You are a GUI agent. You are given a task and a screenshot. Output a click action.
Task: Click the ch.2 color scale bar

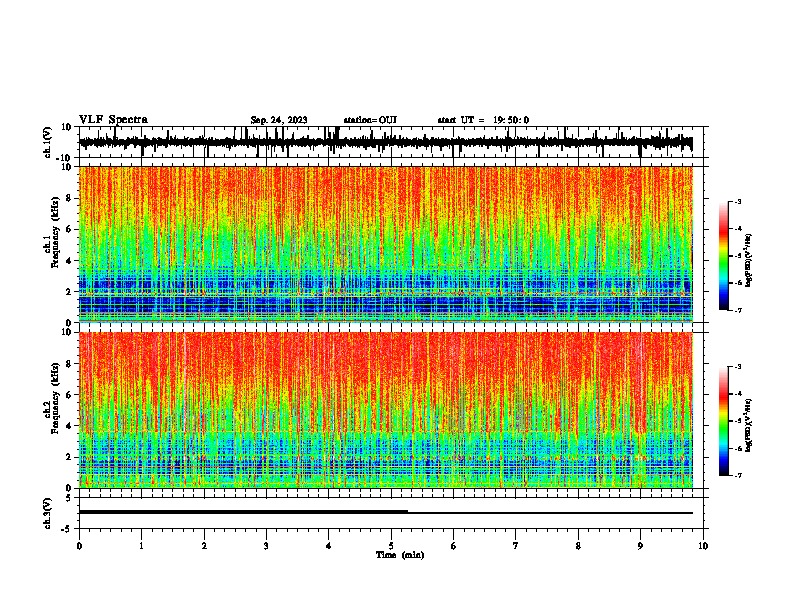point(724,421)
